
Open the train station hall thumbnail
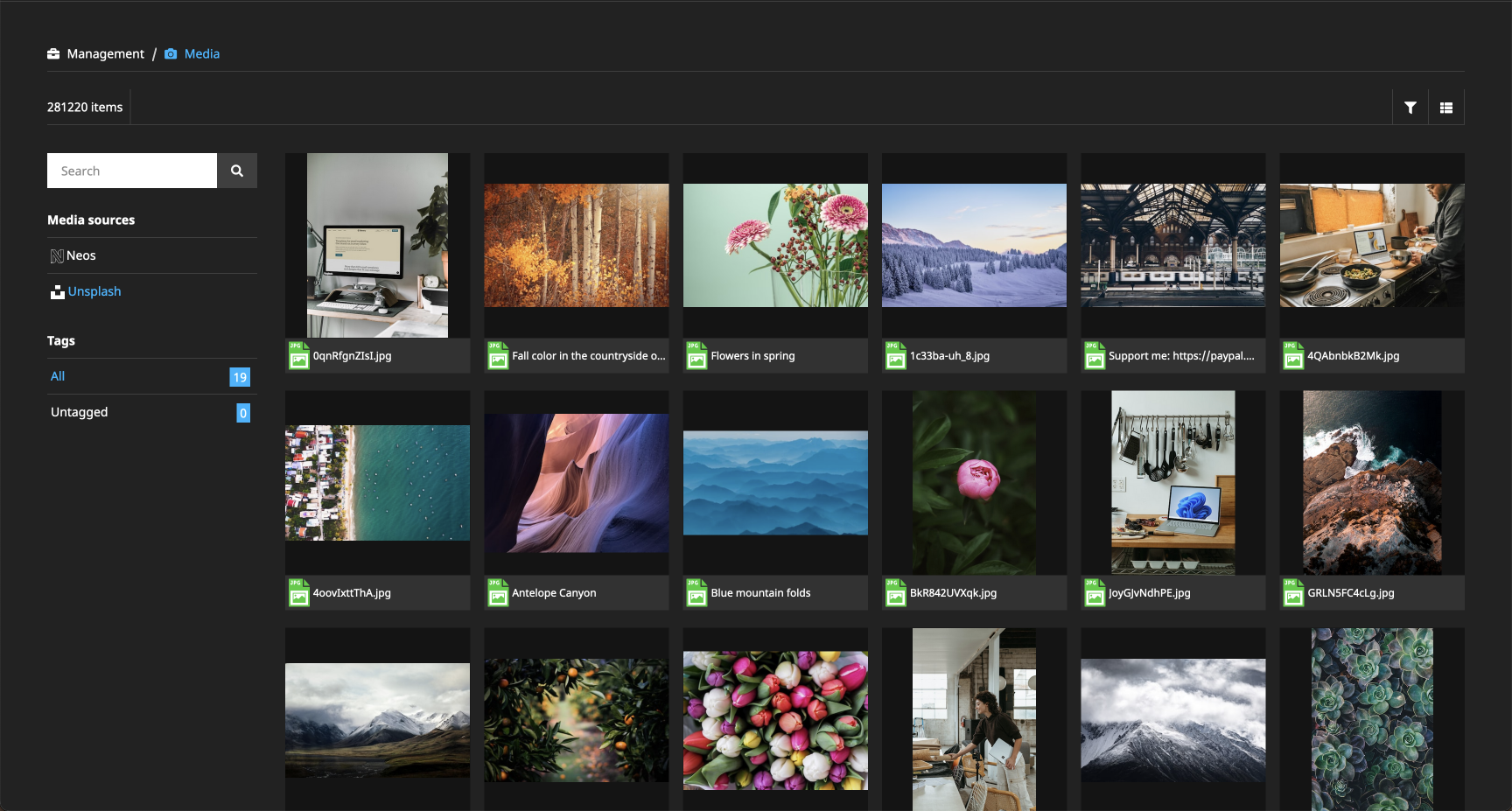coord(1173,246)
